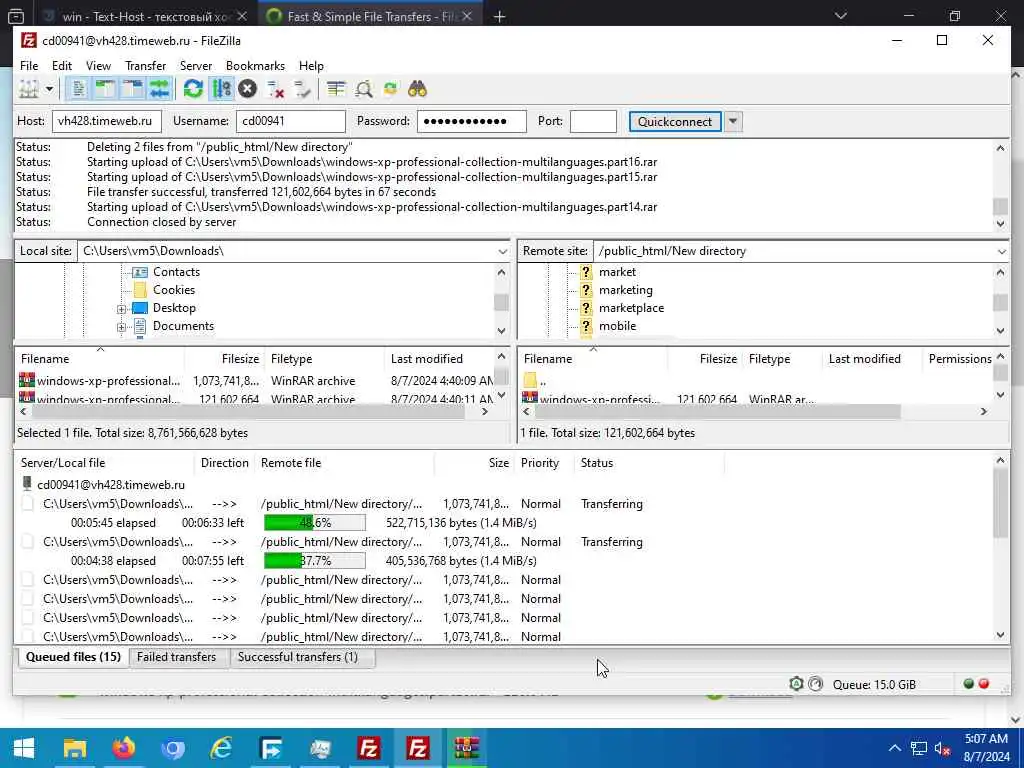Toggle the remote directory tree view
Image resolution: width=1024 pixels, height=768 pixels.
pos(133,89)
